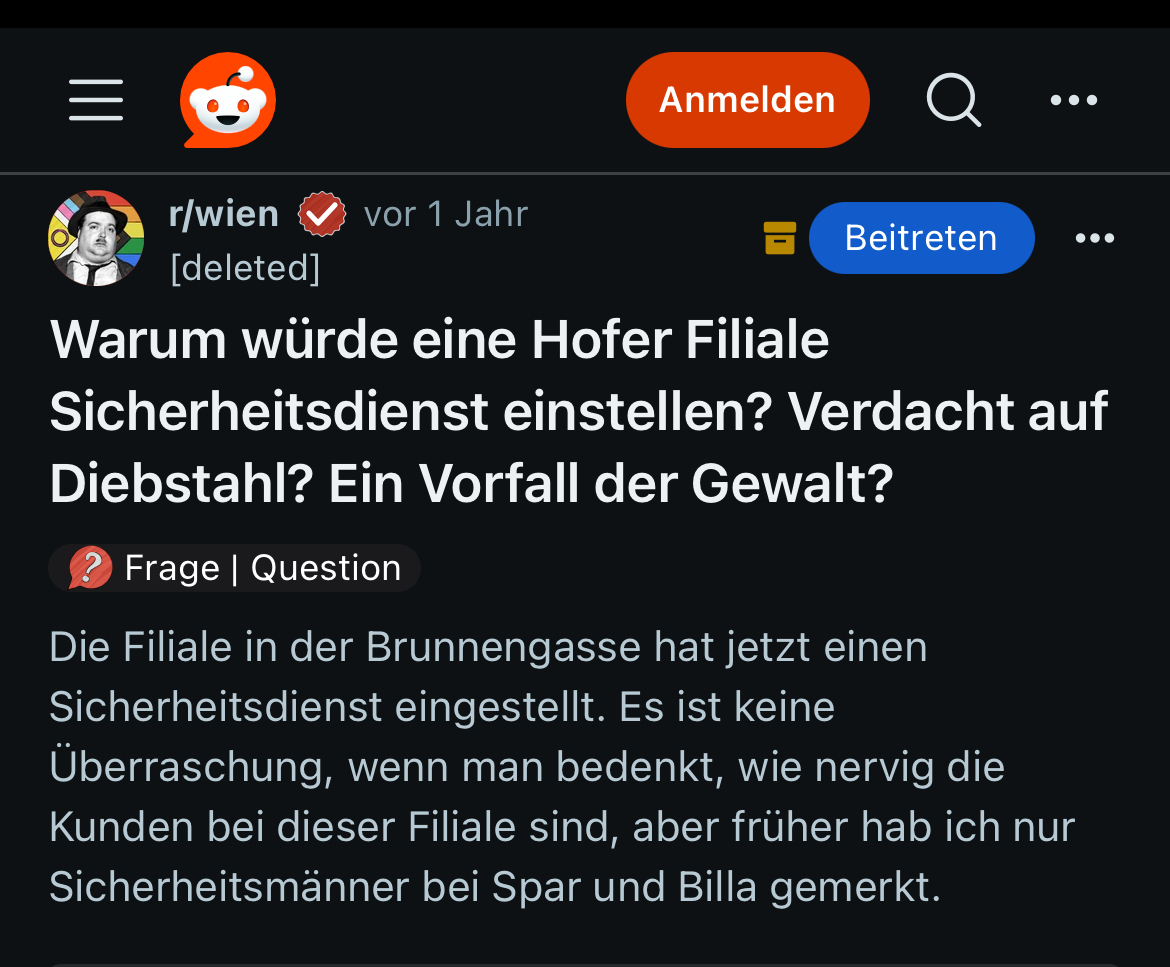The height and width of the screenshot is (967, 1170).
Task: Open the hamburger navigation menu
Action: pos(96,100)
